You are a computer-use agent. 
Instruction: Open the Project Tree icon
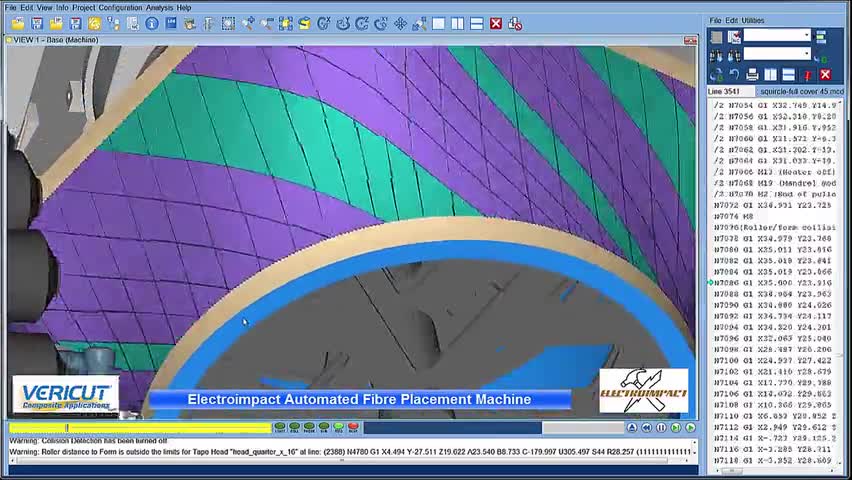click(113, 23)
